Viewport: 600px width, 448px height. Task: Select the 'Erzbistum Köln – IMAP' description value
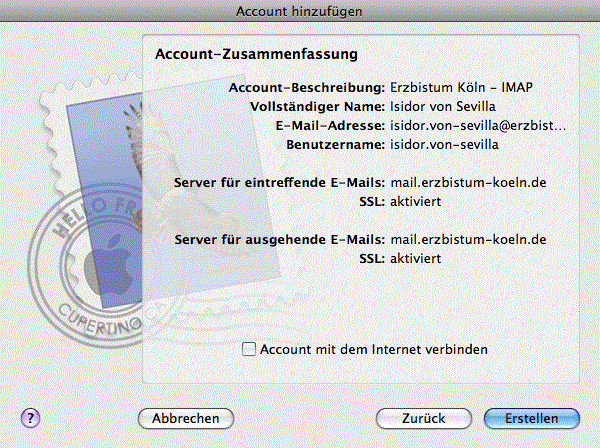pyautogui.click(x=461, y=88)
